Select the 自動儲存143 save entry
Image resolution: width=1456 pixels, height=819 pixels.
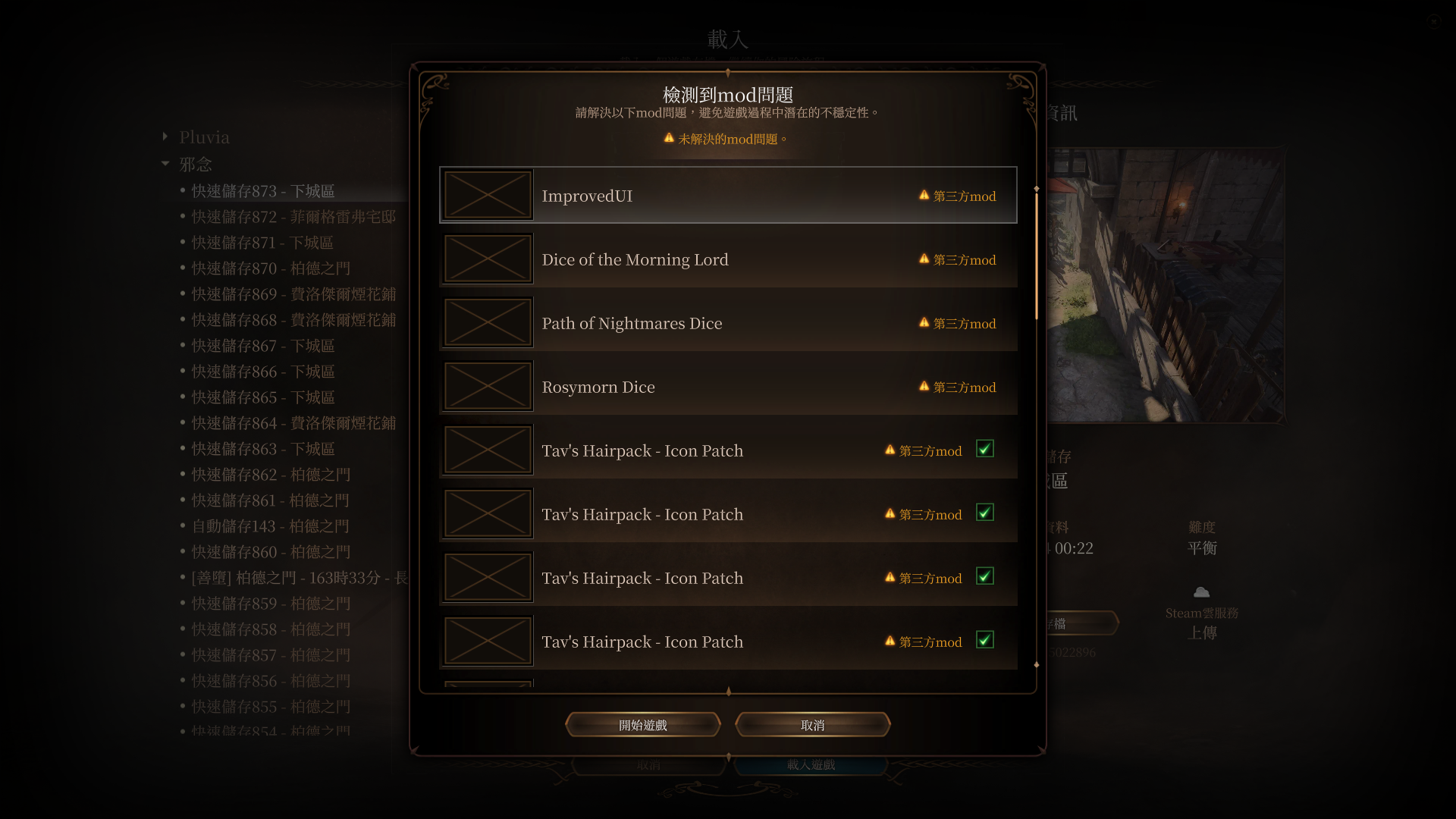tap(271, 526)
